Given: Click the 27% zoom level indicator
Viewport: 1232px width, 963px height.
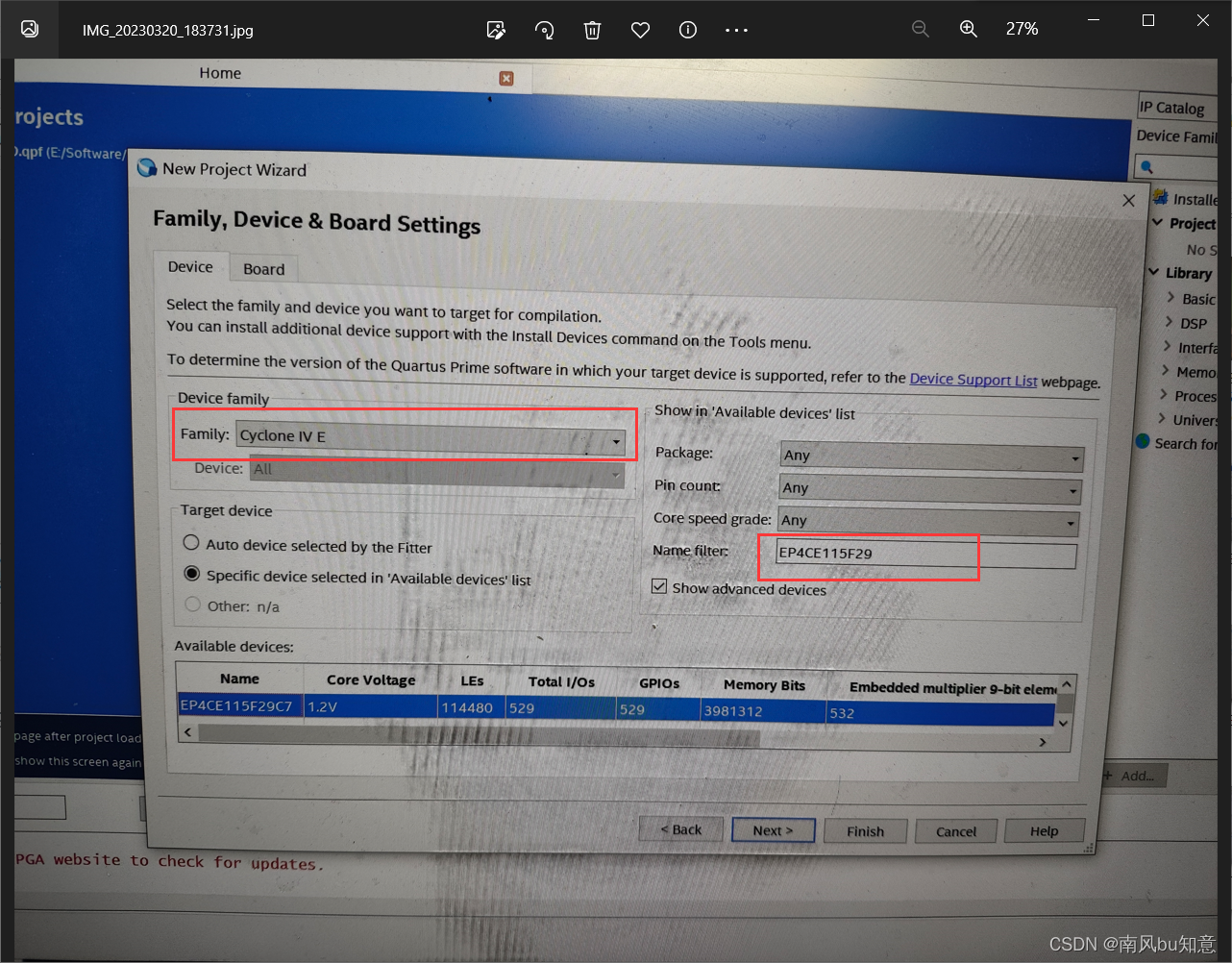Looking at the screenshot, I should [x=1022, y=29].
